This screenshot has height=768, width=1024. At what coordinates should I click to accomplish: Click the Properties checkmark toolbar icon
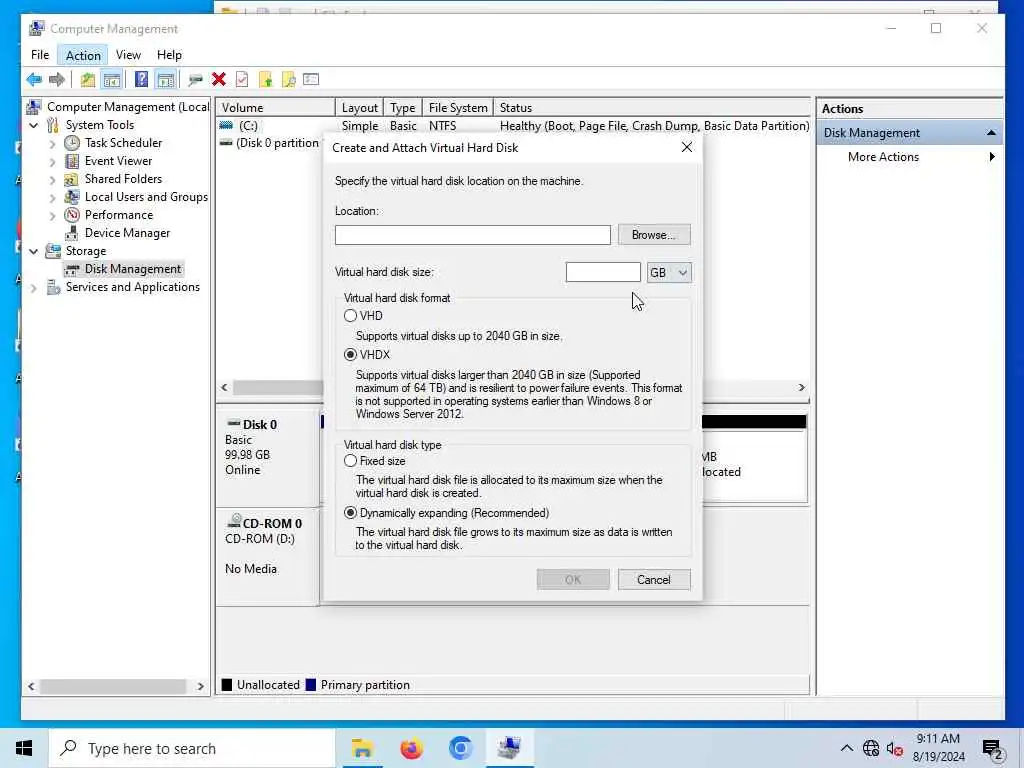tap(242, 80)
